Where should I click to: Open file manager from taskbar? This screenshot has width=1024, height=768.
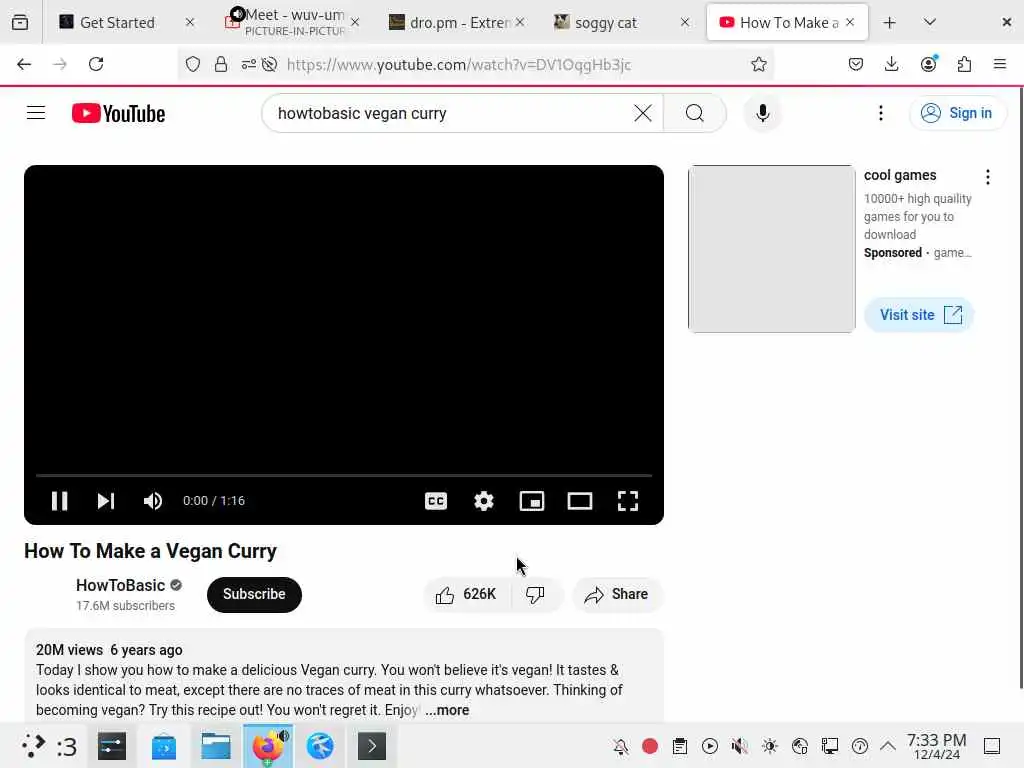(216, 746)
